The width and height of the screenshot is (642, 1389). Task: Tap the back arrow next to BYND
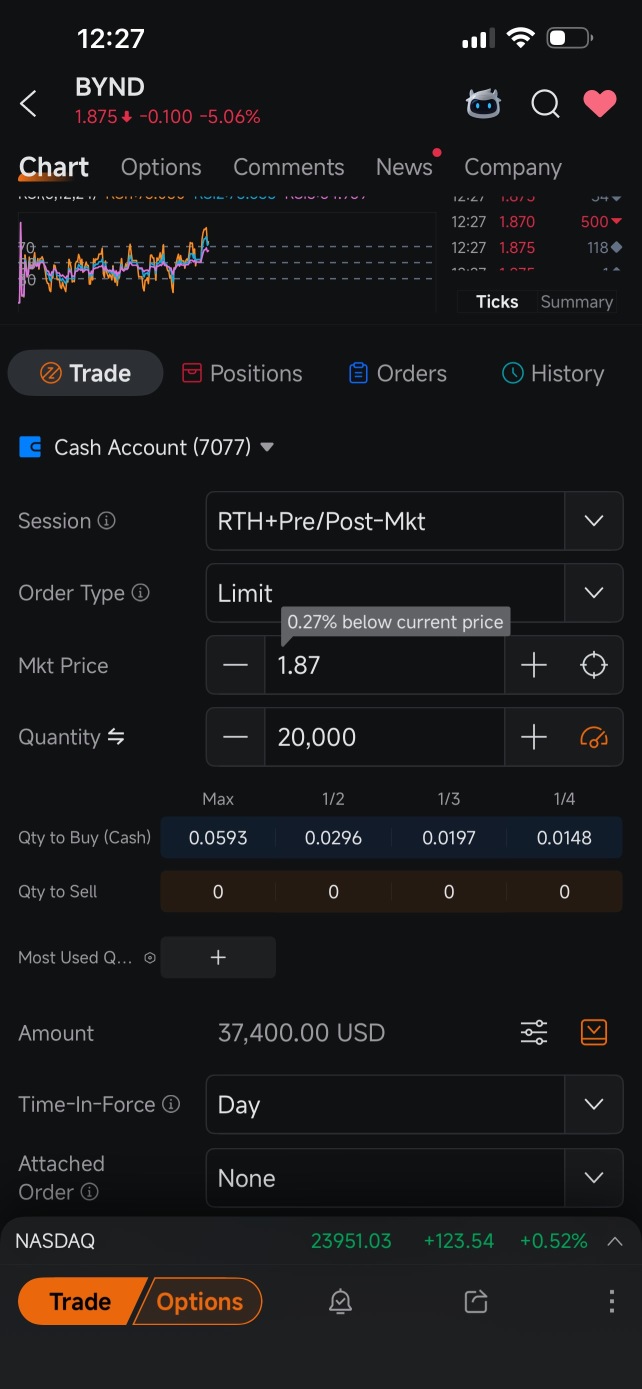point(29,103)
